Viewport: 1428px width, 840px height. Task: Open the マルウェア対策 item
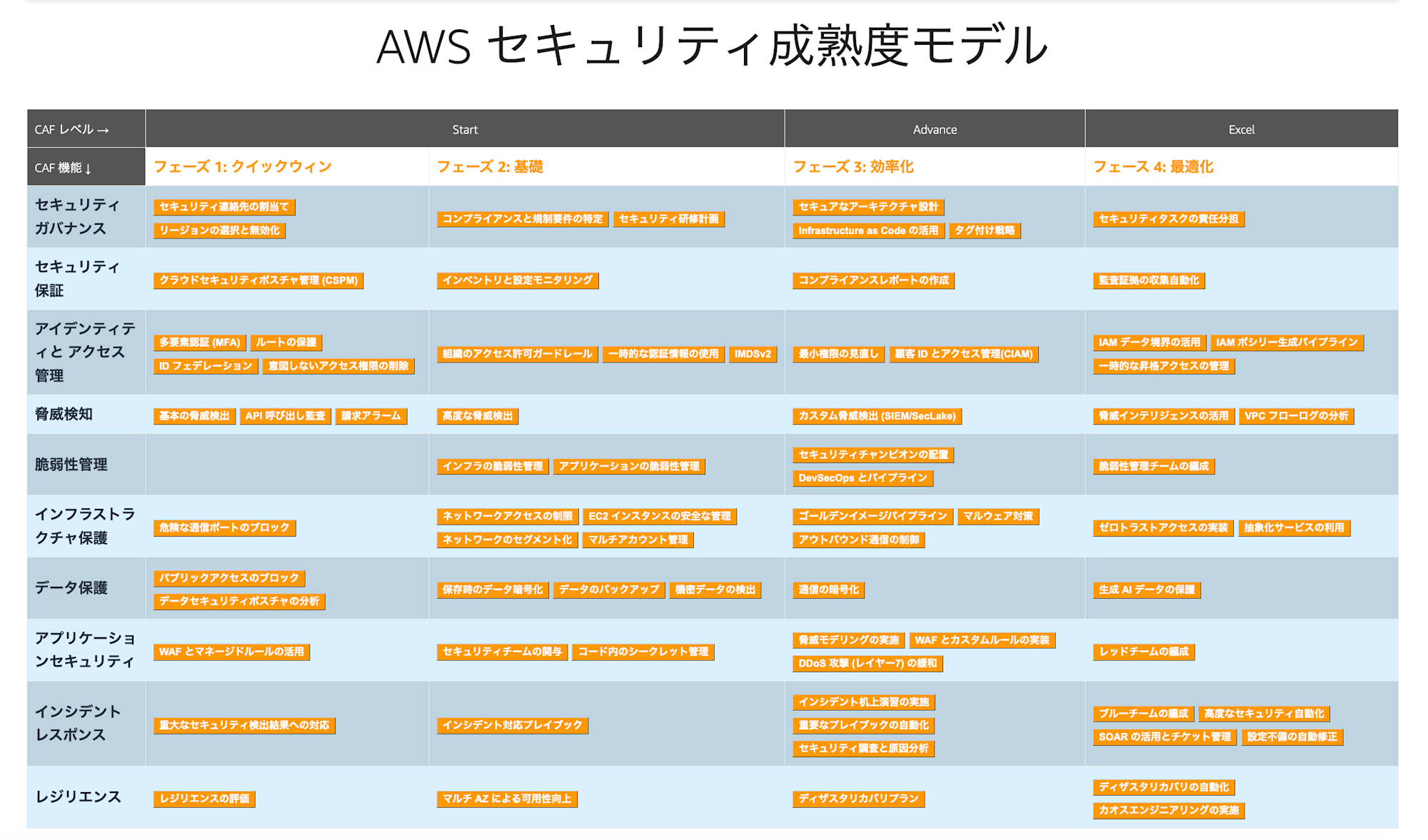click(x=998, y=517)
